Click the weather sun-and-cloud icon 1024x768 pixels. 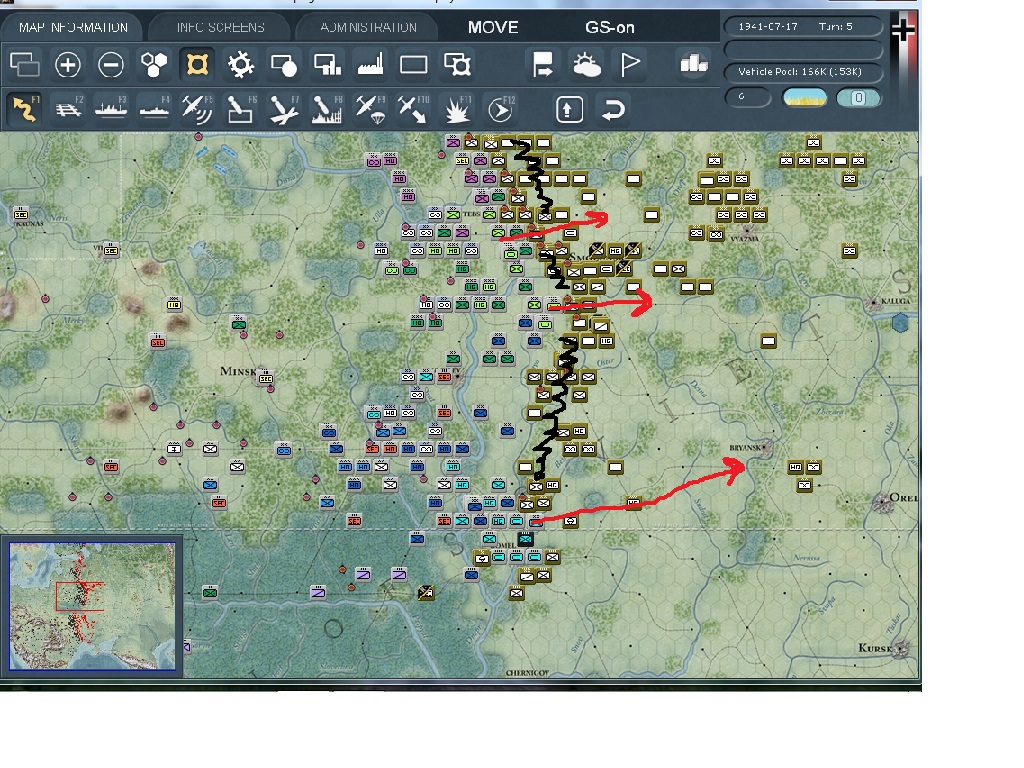[586, 65]
